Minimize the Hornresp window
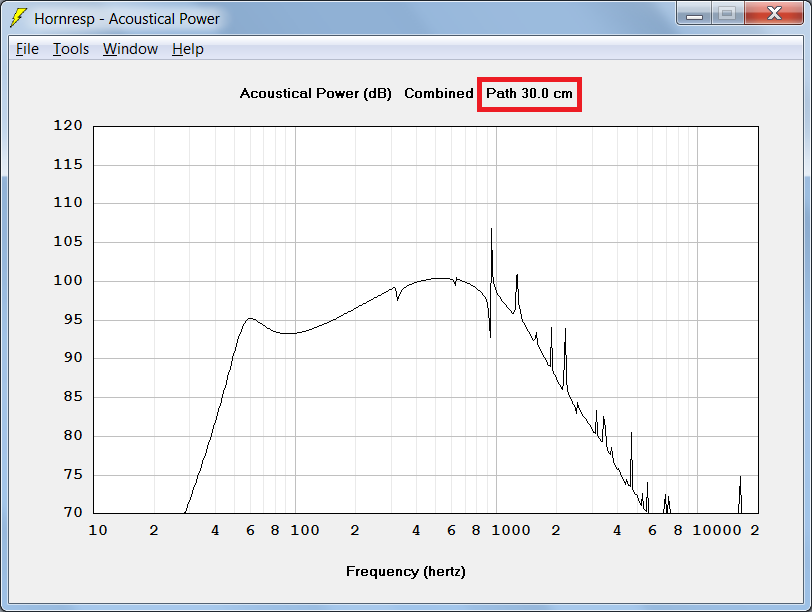The height and width of the screenshot is (612, 812). (x=694, y=13)
